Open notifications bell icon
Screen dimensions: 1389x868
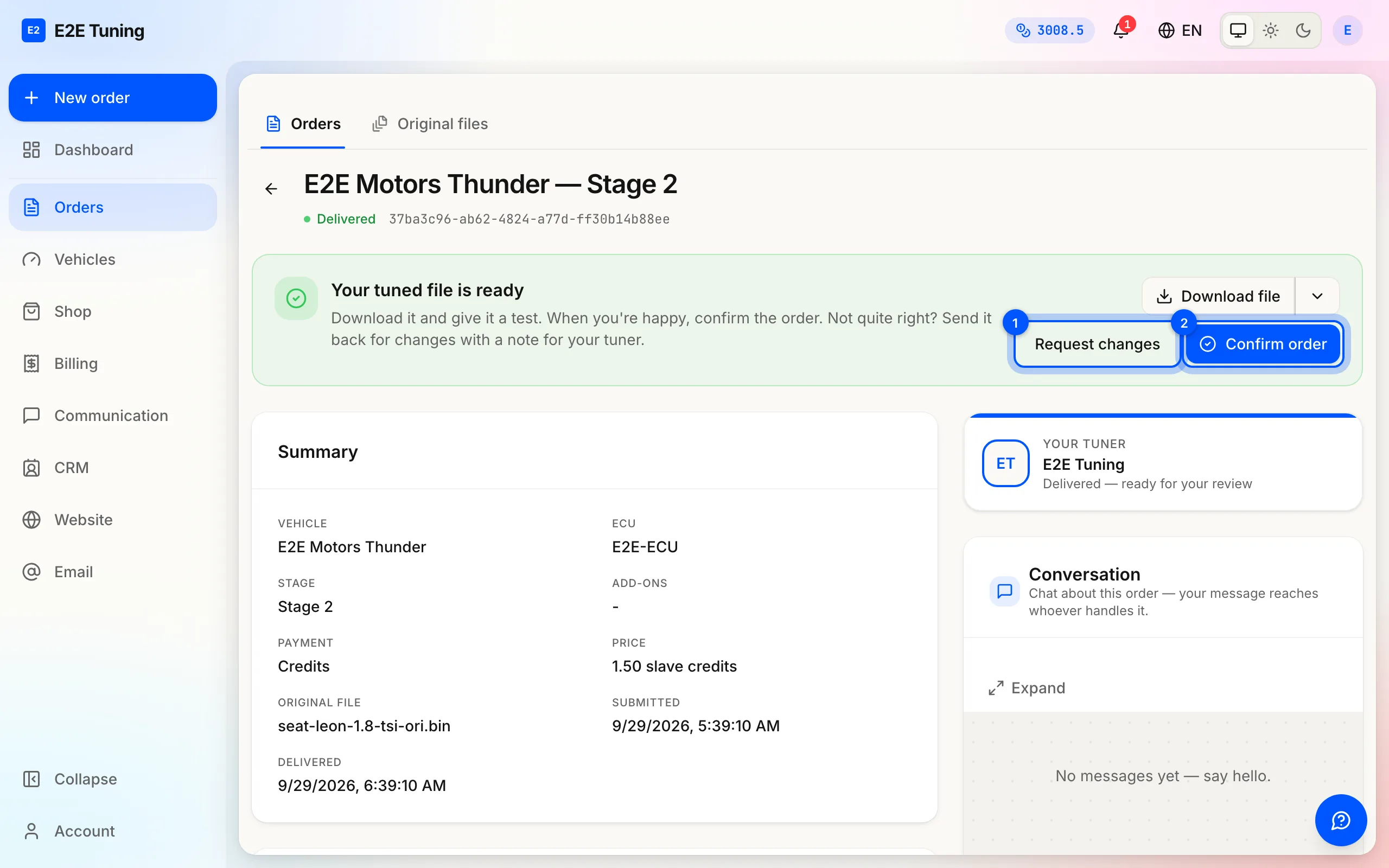(1121, 30)
